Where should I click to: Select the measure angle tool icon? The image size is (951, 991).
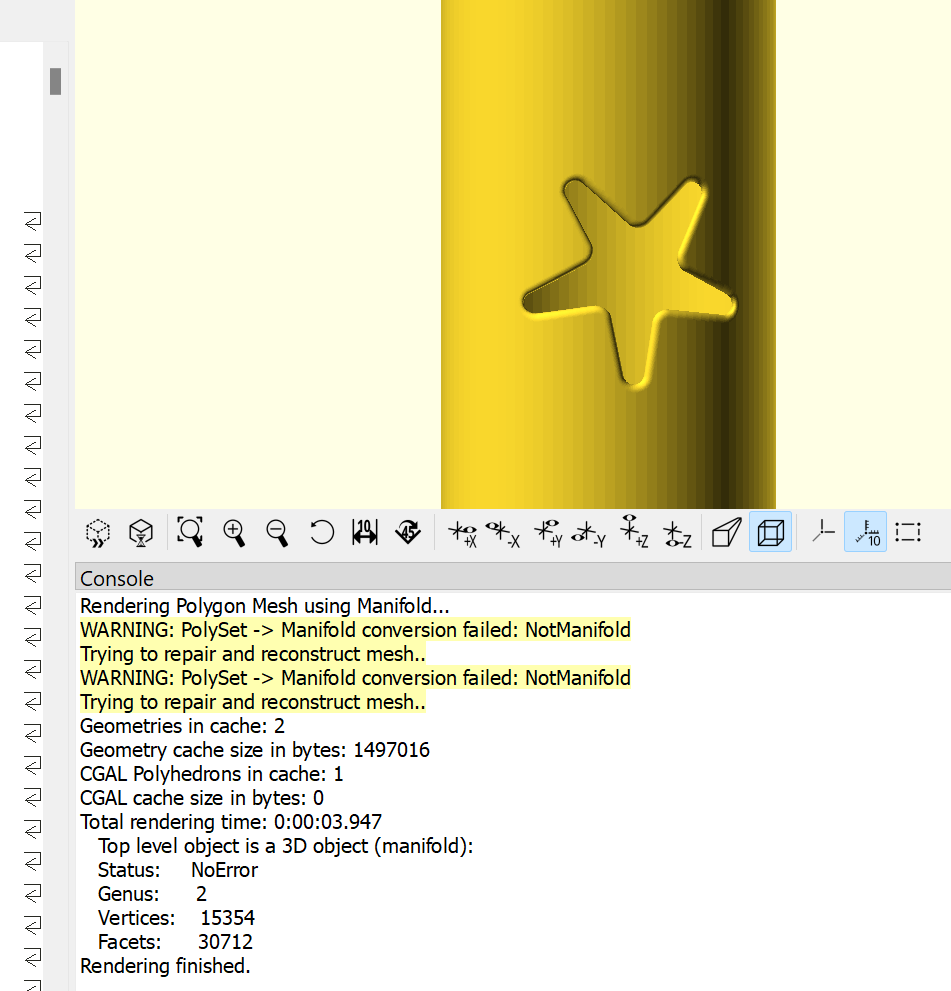pos(408,532)
